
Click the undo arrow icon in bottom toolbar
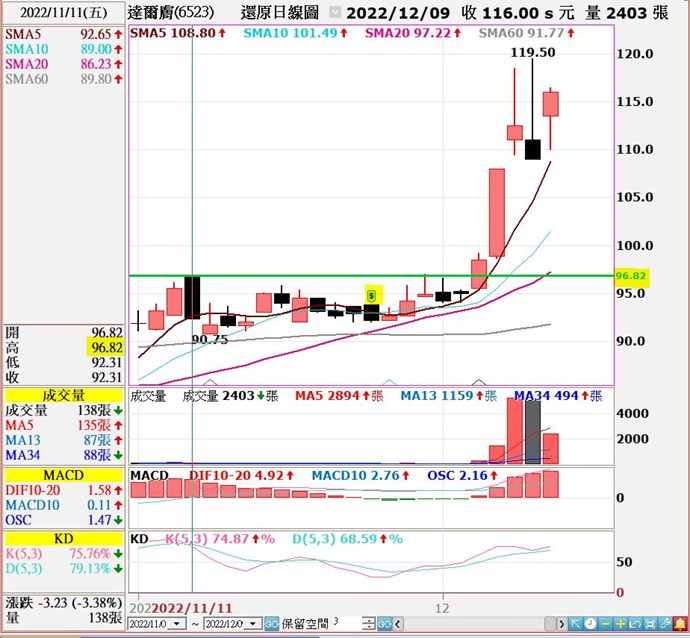tap(635, 624)
